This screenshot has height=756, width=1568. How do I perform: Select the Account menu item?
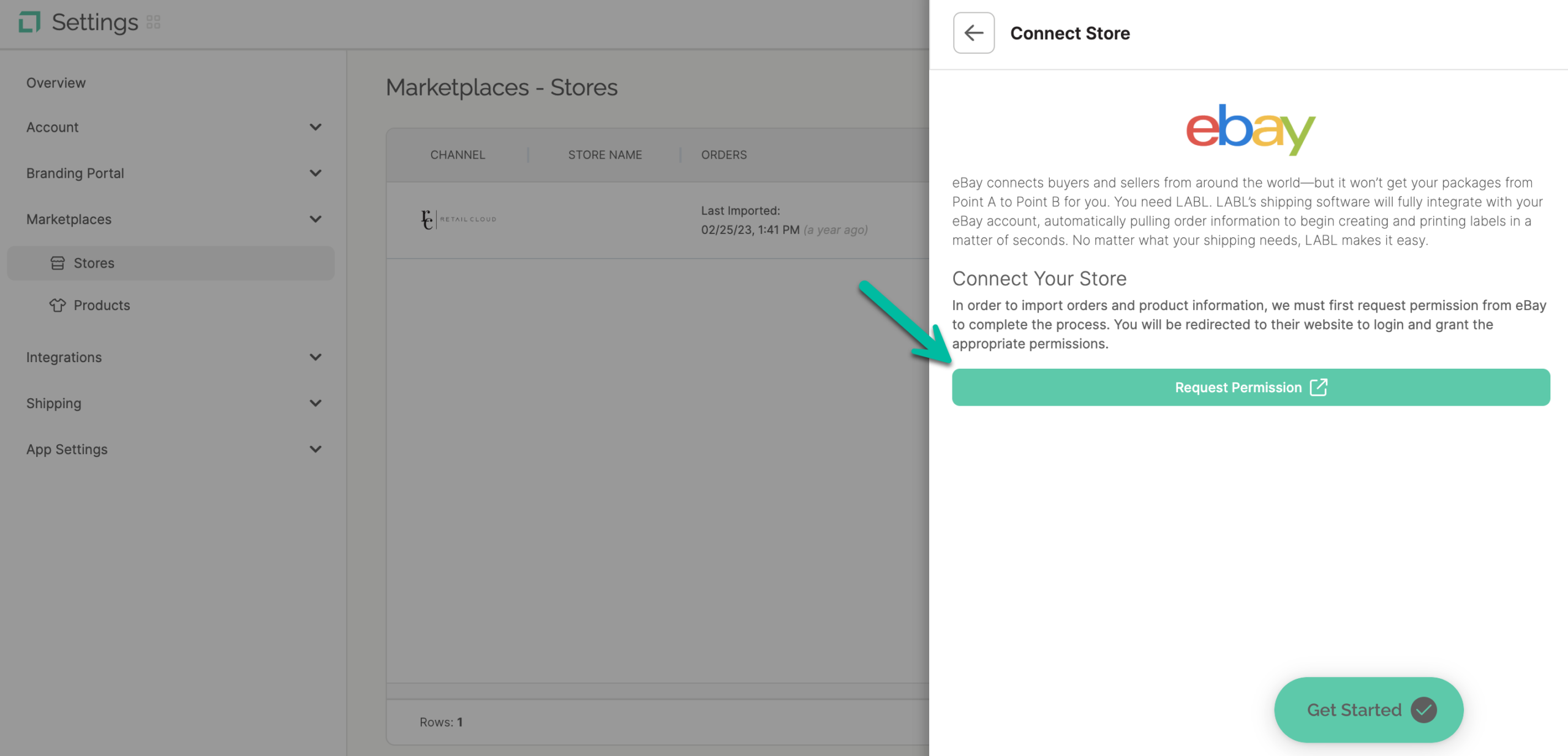click(x=52, y=127)
